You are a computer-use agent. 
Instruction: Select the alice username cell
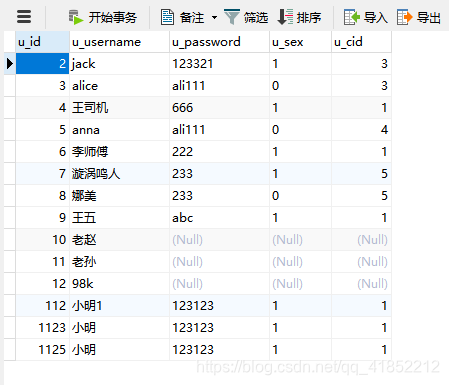point(119,86)
